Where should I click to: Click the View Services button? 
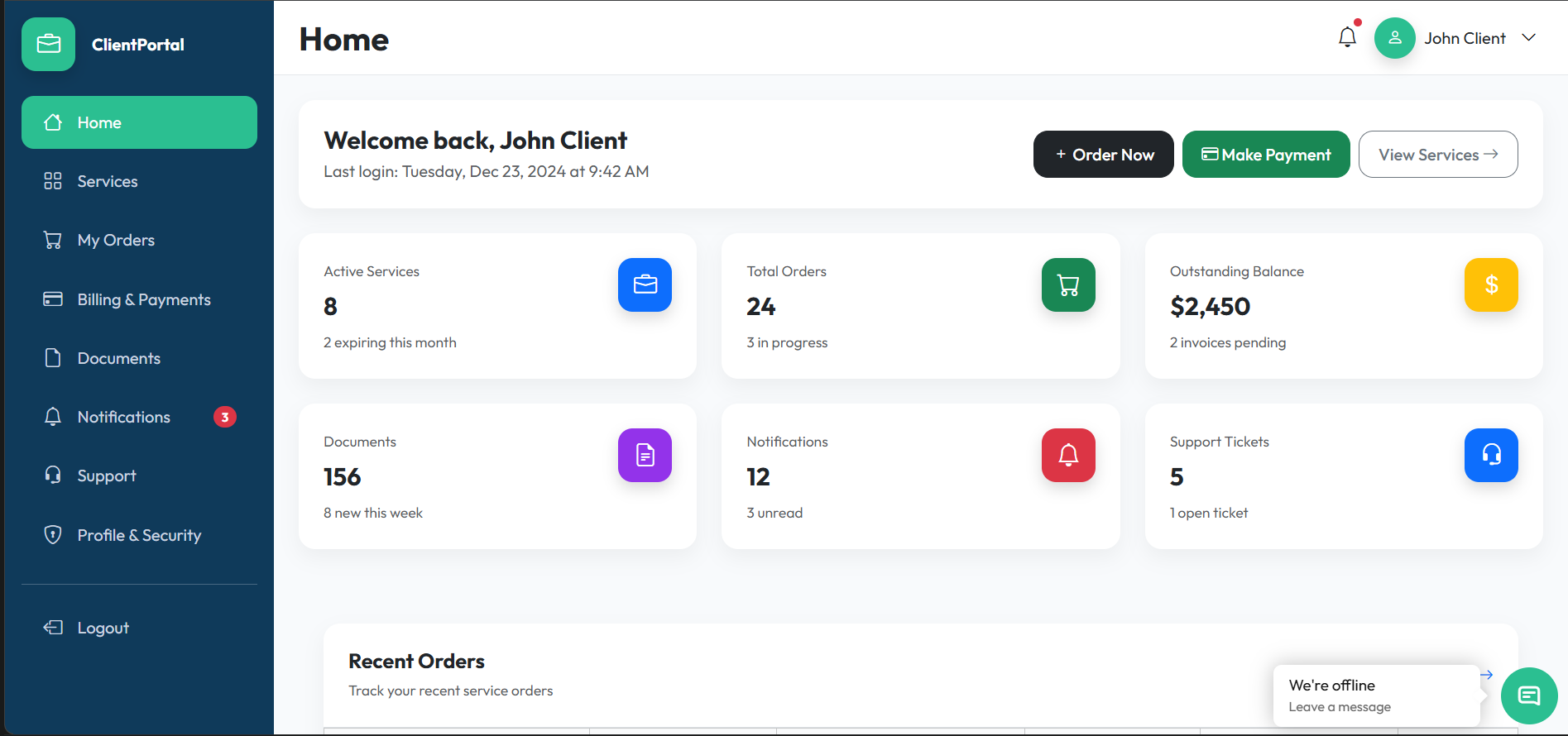[1438, 154]
